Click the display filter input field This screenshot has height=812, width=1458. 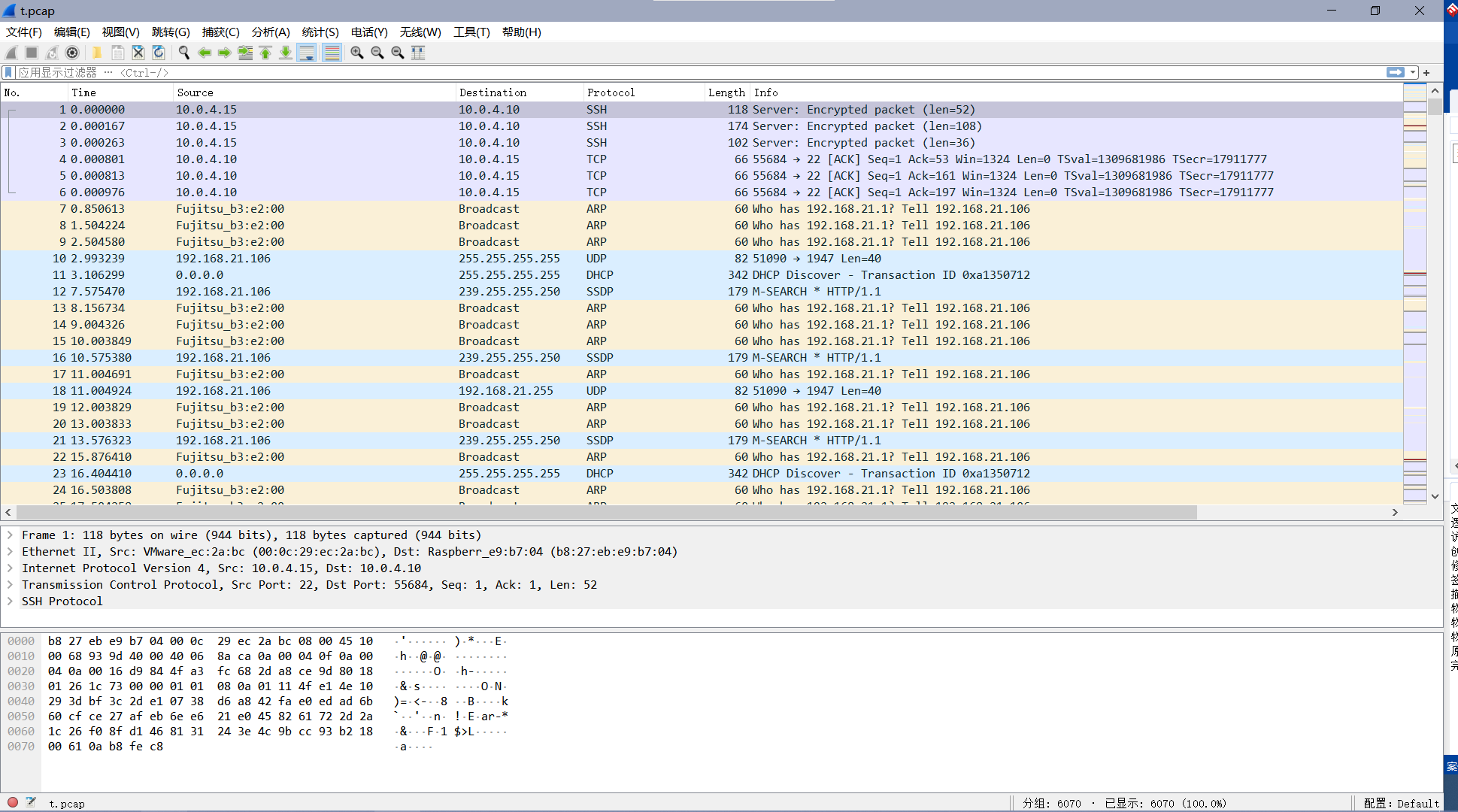(699, 72)
